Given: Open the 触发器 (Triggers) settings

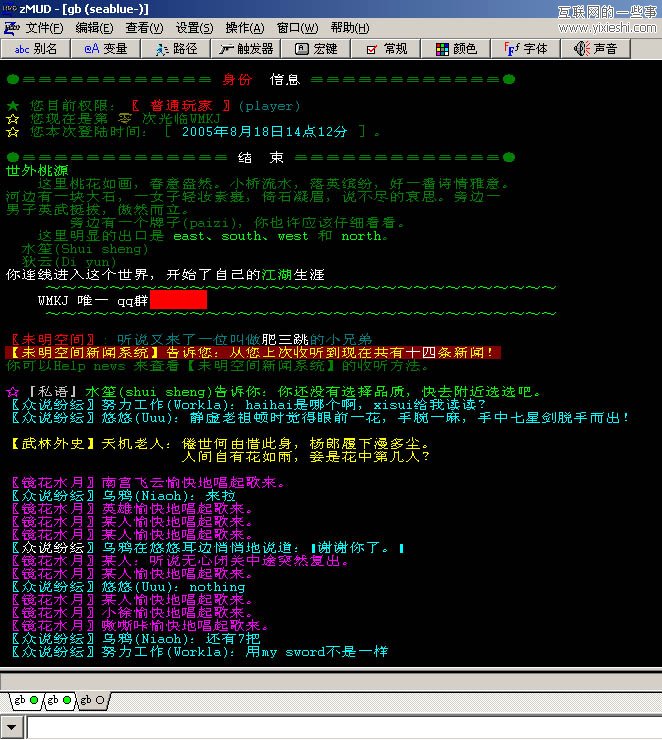Looking at the screenshot, I should [x=246, y=48].
